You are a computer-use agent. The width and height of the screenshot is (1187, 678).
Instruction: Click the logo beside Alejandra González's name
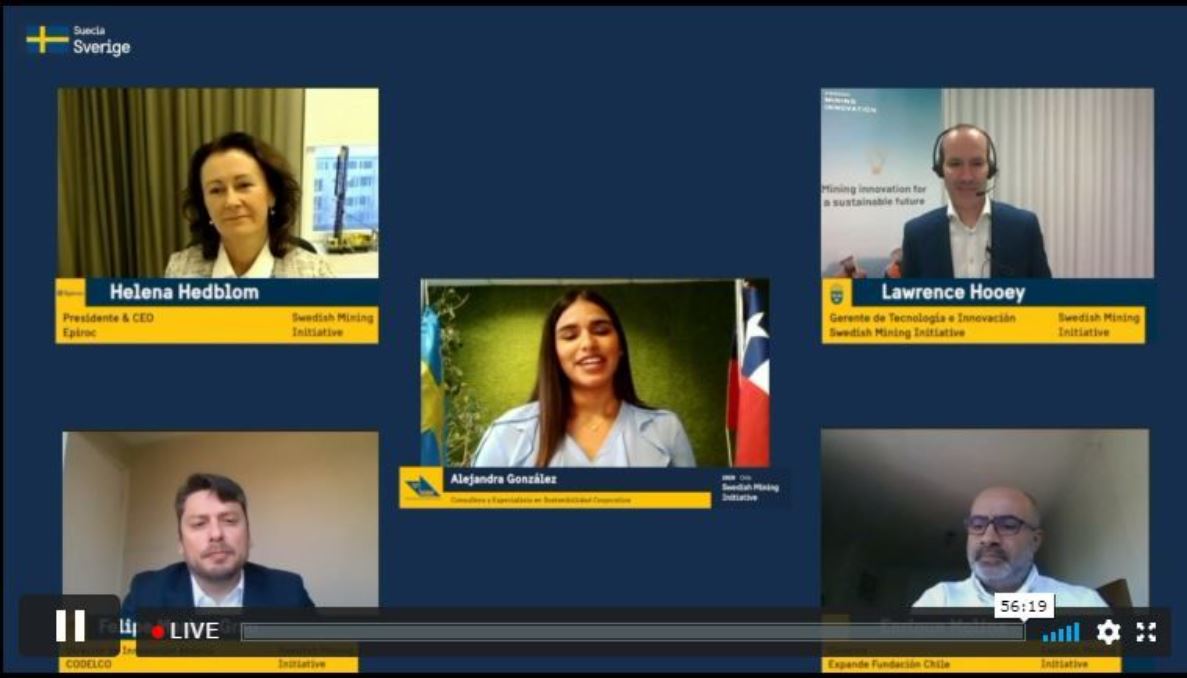click(x=422, y=486)
